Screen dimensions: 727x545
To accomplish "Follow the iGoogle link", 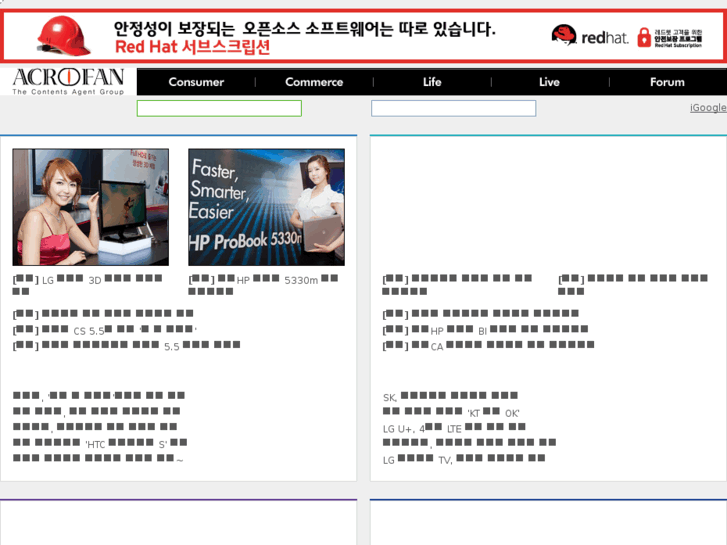I will (708, 108).
